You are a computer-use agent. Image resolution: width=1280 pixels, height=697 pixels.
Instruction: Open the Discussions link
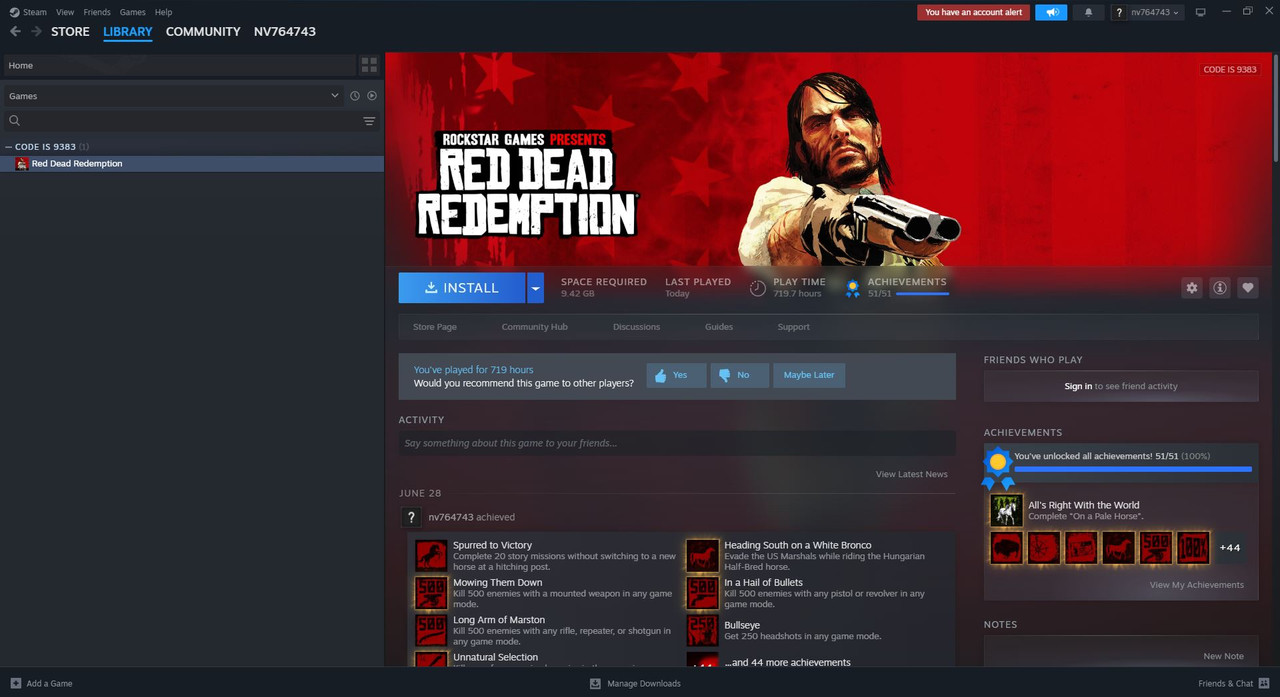pyautogui.click(x=637, y=327)
